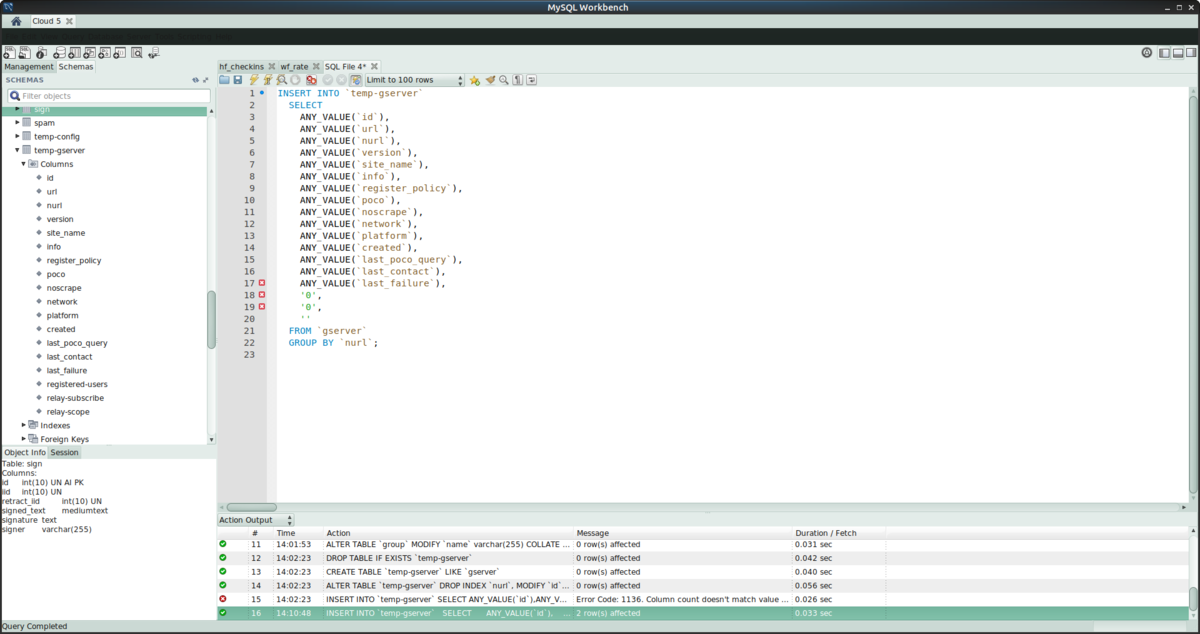This screenshot has height=634, width=1200.
Task: Click the Beautify query broom icon
Action: pyautogui.click(x=490, y=80)
